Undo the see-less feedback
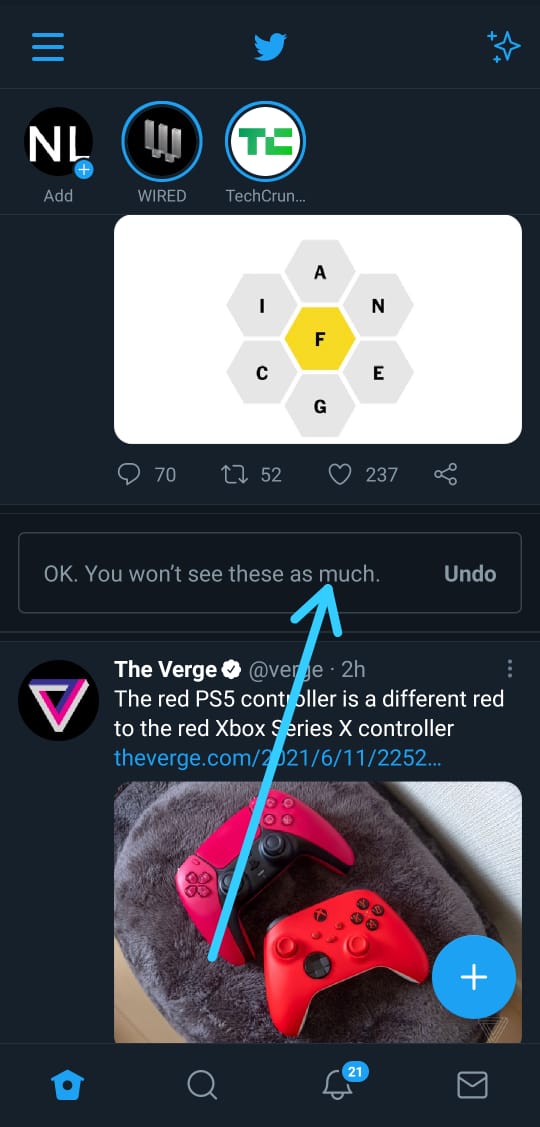 pos(470,574)
